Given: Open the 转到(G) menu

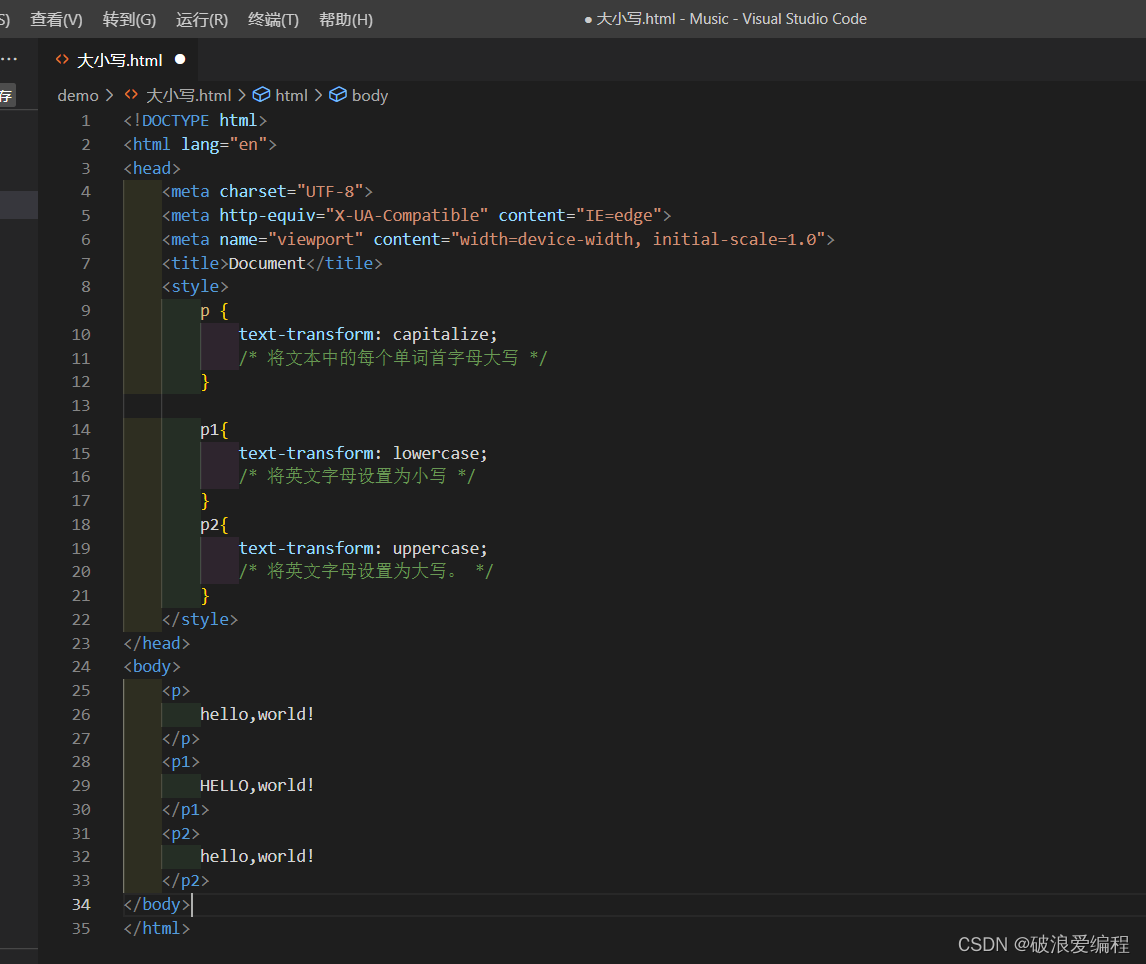Looking at the screenshot, I should 129,20.
